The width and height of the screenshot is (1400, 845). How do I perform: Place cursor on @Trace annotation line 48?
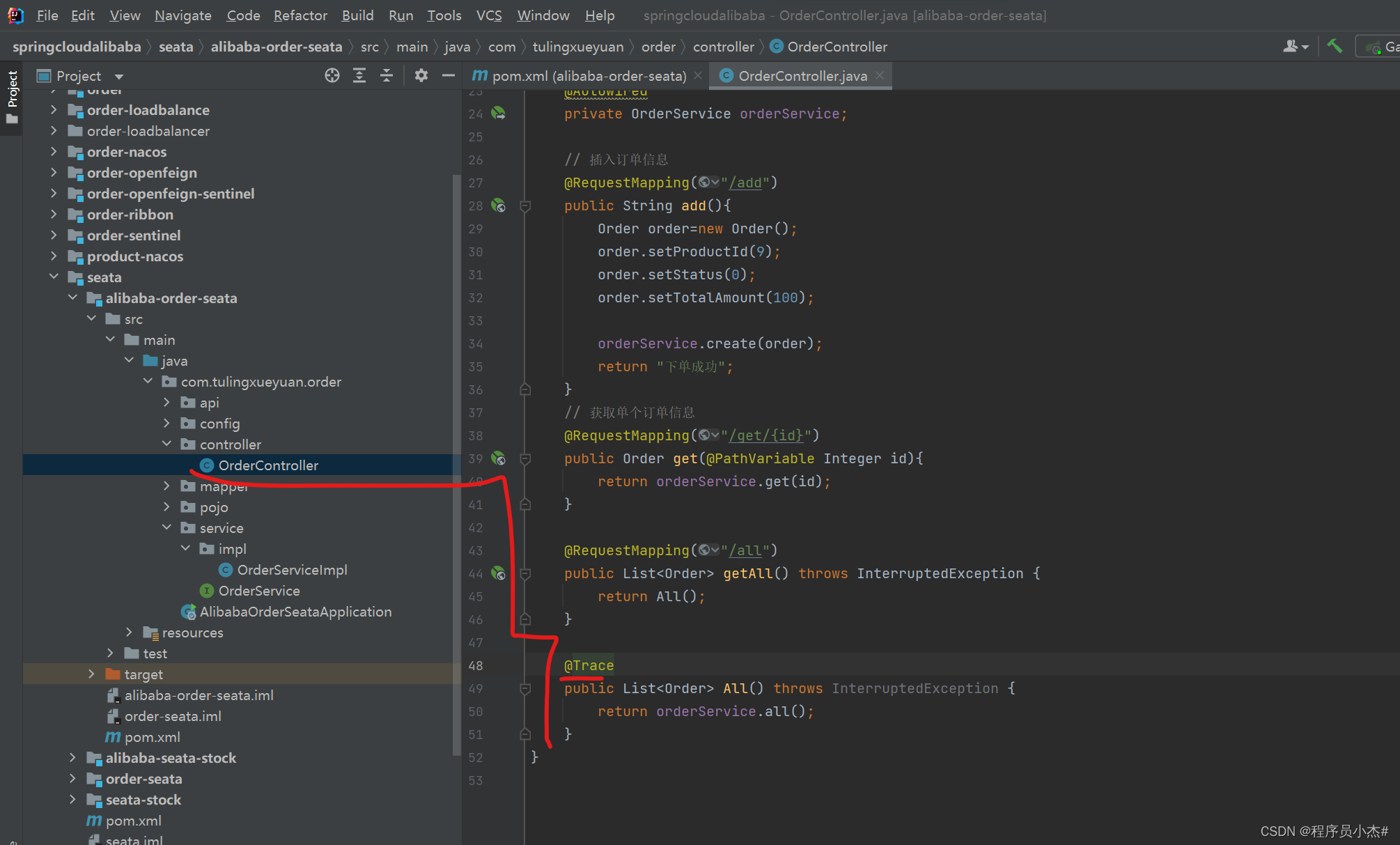589,665
